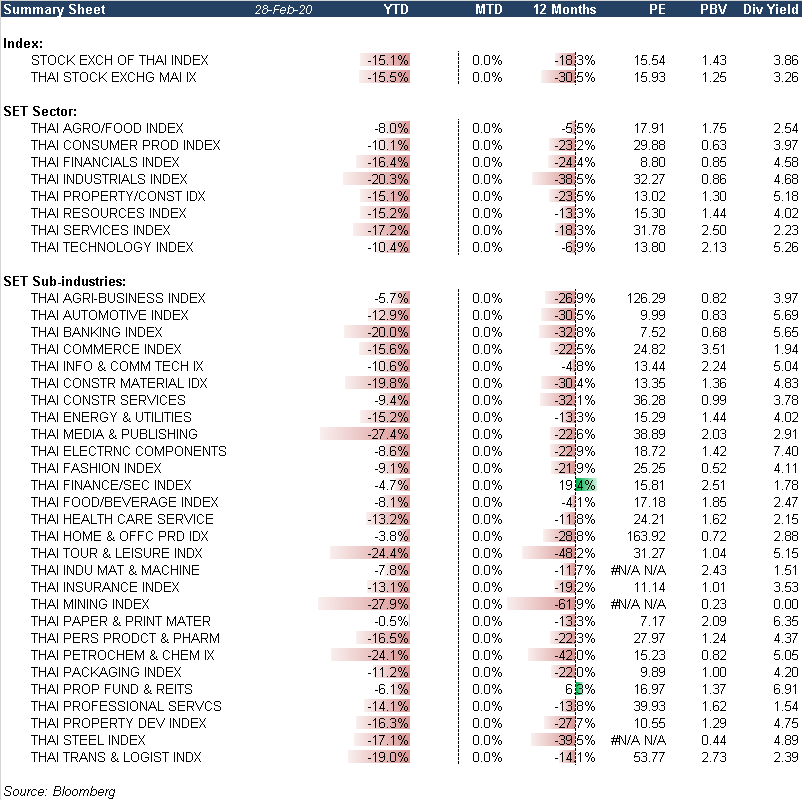Select THAI PACKAGING INDEX label
The width and height of the screenshot is (802, 800).
(106, 672)
